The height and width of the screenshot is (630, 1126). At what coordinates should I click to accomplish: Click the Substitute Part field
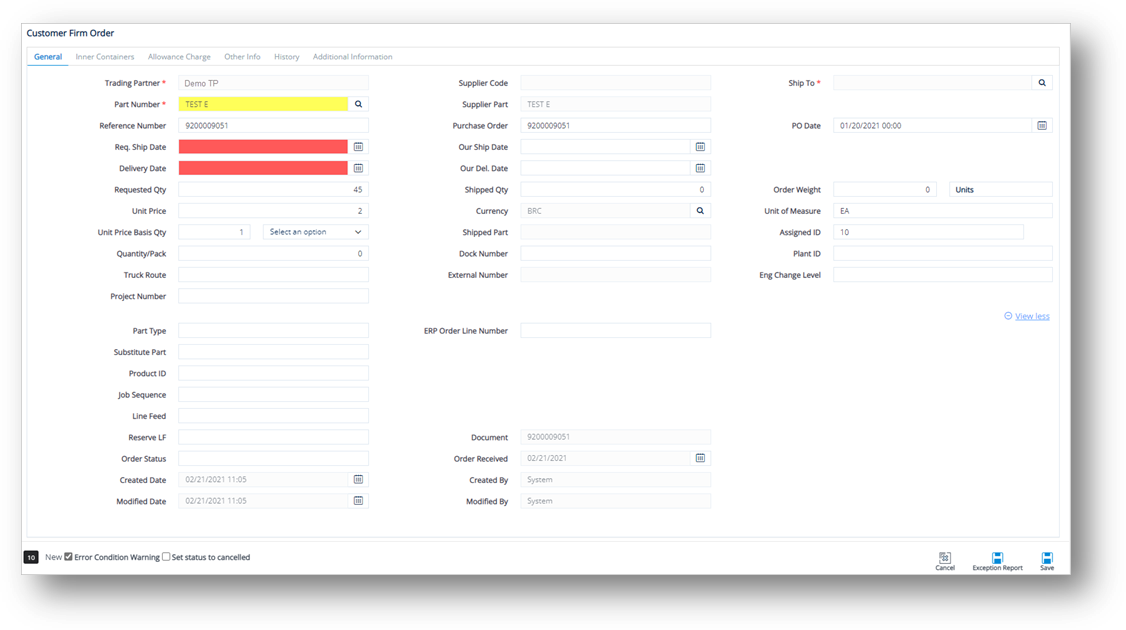click(274, 352)
